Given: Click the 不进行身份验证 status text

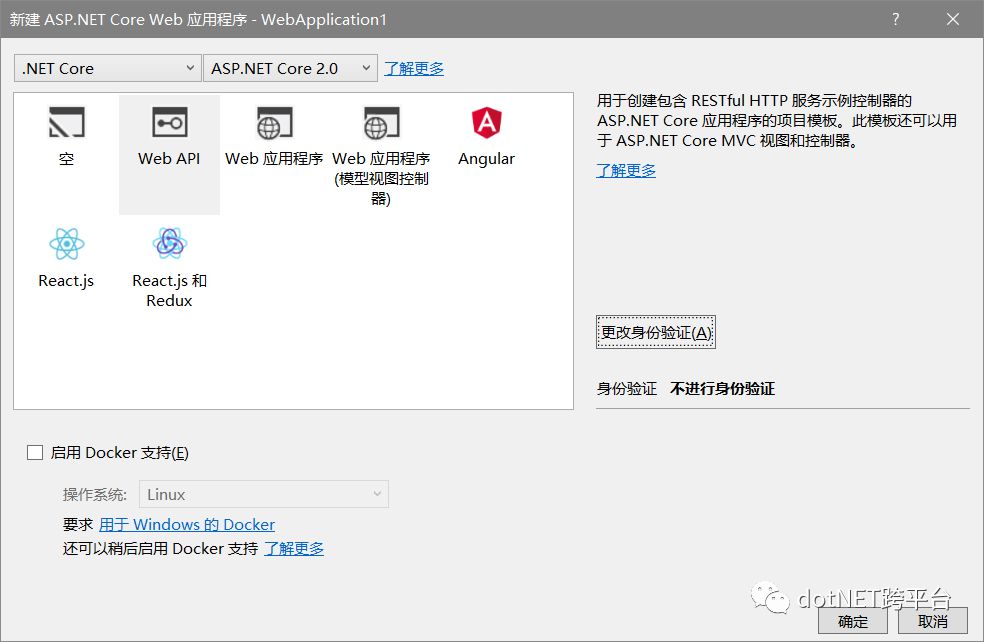Looking at the screenshot, I should click(x=722, y=388).
